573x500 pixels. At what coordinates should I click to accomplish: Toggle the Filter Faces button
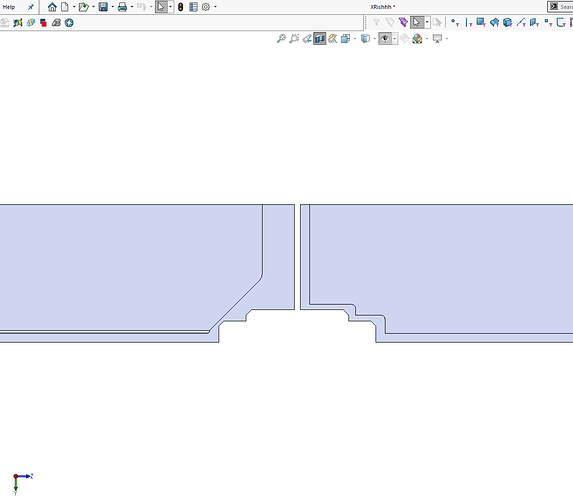[x=481, y=23]
